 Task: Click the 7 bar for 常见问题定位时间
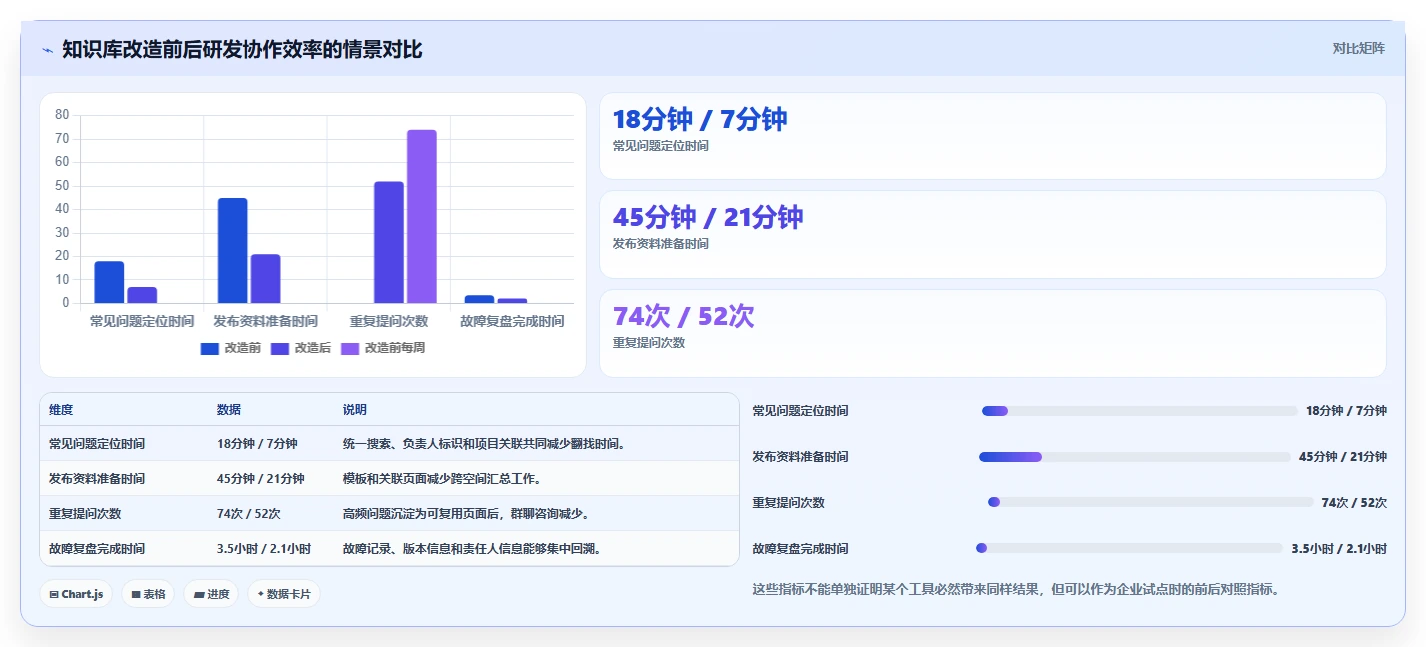pos(142,295)
